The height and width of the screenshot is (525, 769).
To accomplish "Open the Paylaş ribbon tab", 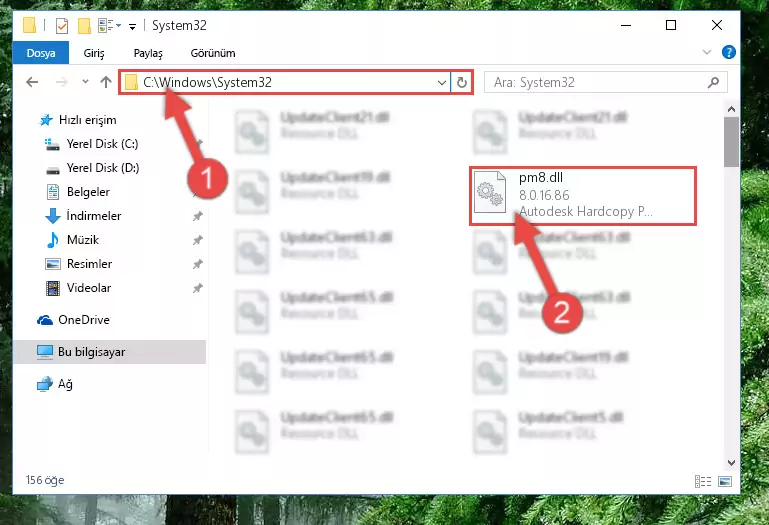I will coord(148,53).
